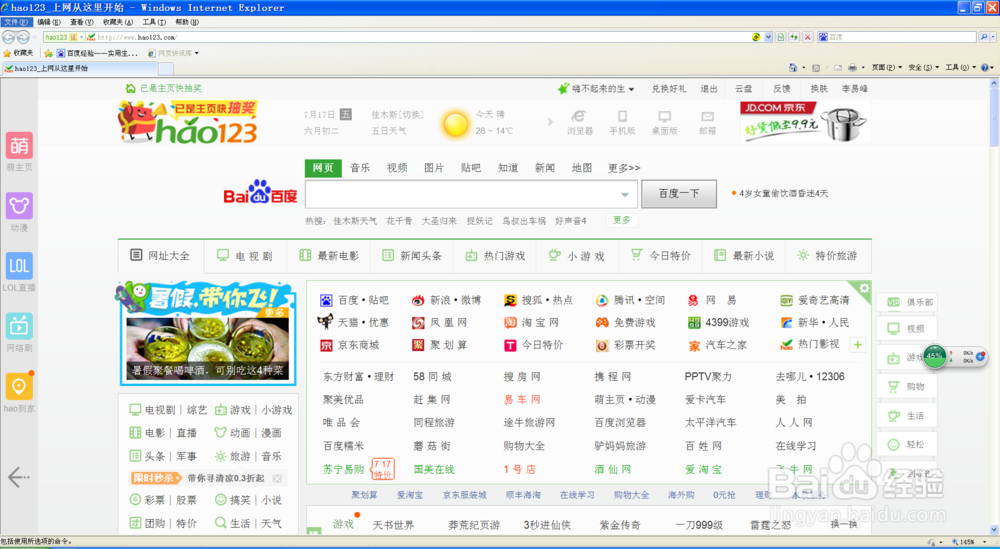Click the Home page icon in command bar
Image resolution: width=1000 pixels, height=549 pixels.
(x=793, y=67)
